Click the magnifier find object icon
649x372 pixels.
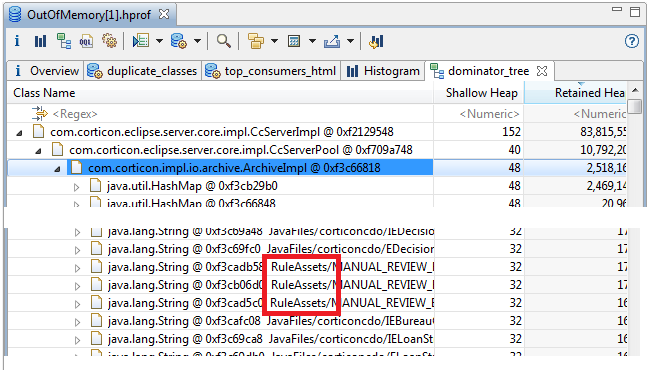pos(224,41)
